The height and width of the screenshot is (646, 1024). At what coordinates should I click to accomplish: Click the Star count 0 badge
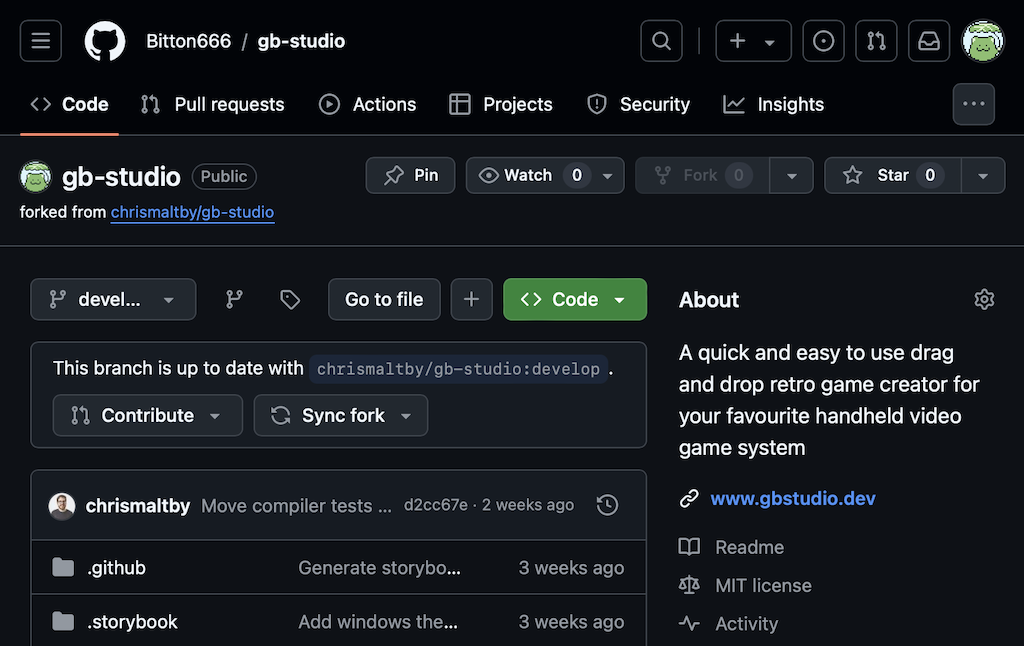(x=930, y=175)
